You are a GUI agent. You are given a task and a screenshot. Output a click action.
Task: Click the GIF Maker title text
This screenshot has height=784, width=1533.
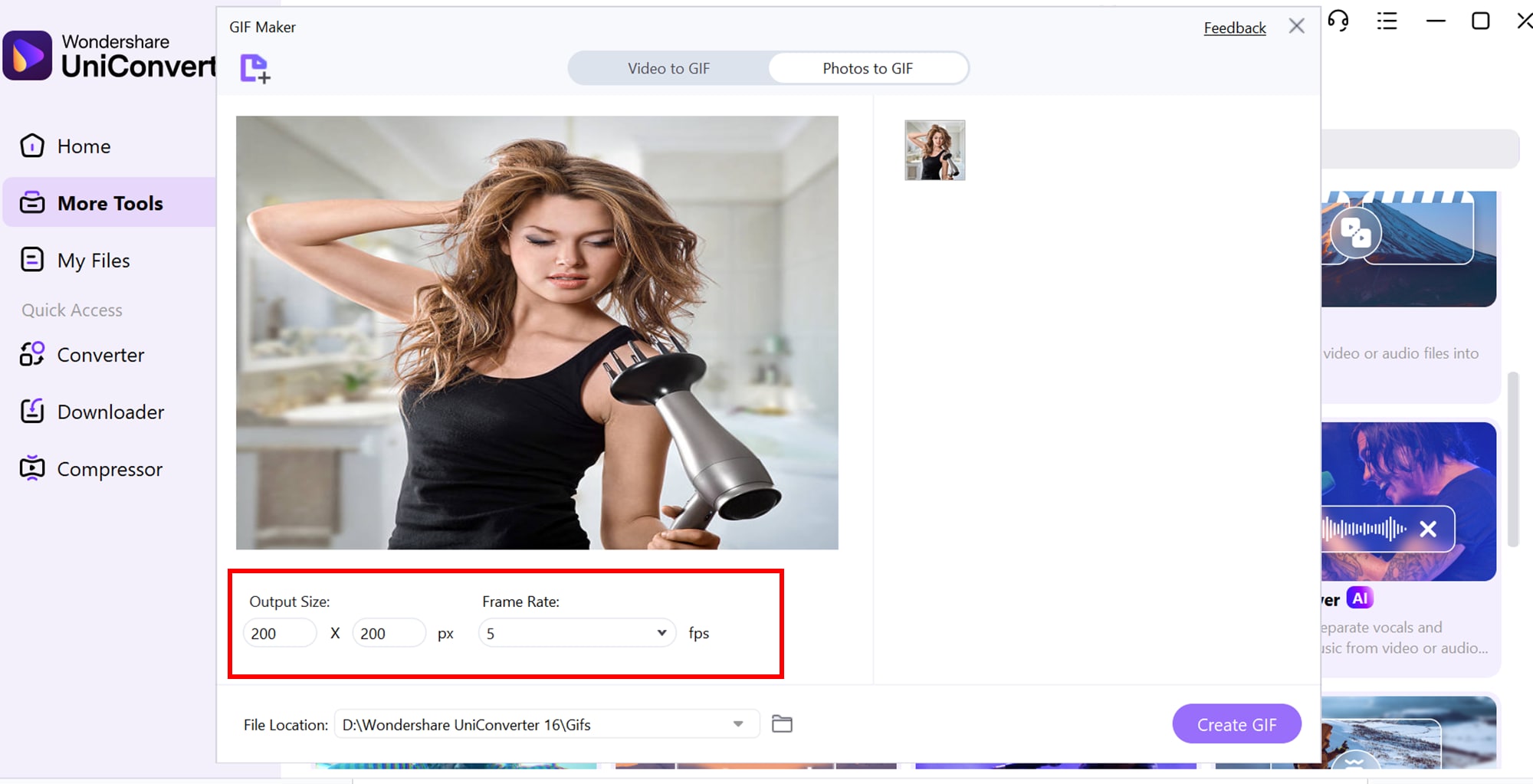coord(262,27)
